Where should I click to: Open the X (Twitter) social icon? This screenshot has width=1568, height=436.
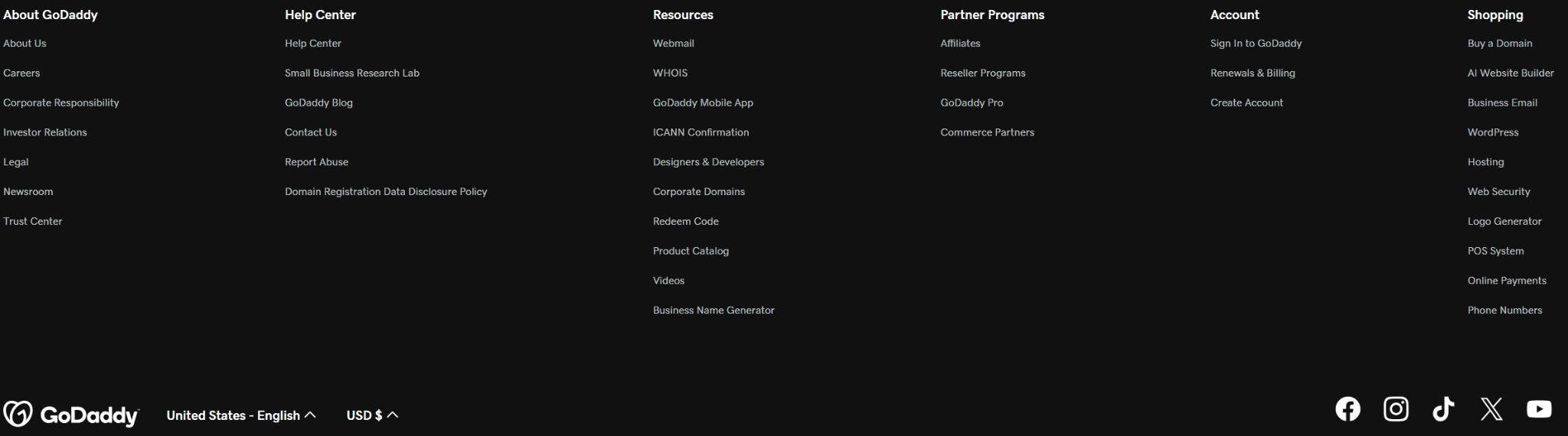(1491, 409)
